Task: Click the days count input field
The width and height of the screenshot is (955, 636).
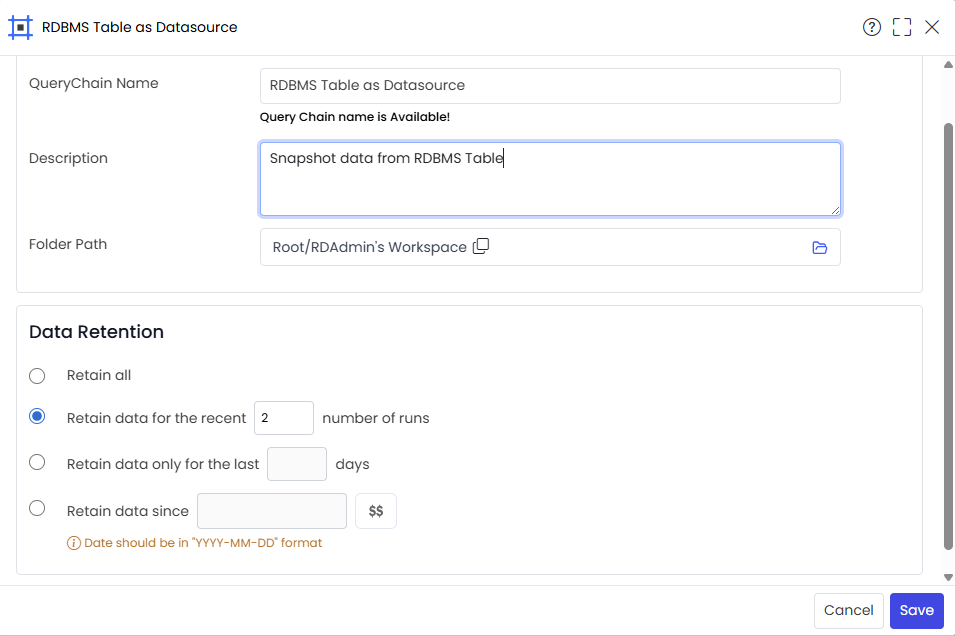Action: [297, 464]
